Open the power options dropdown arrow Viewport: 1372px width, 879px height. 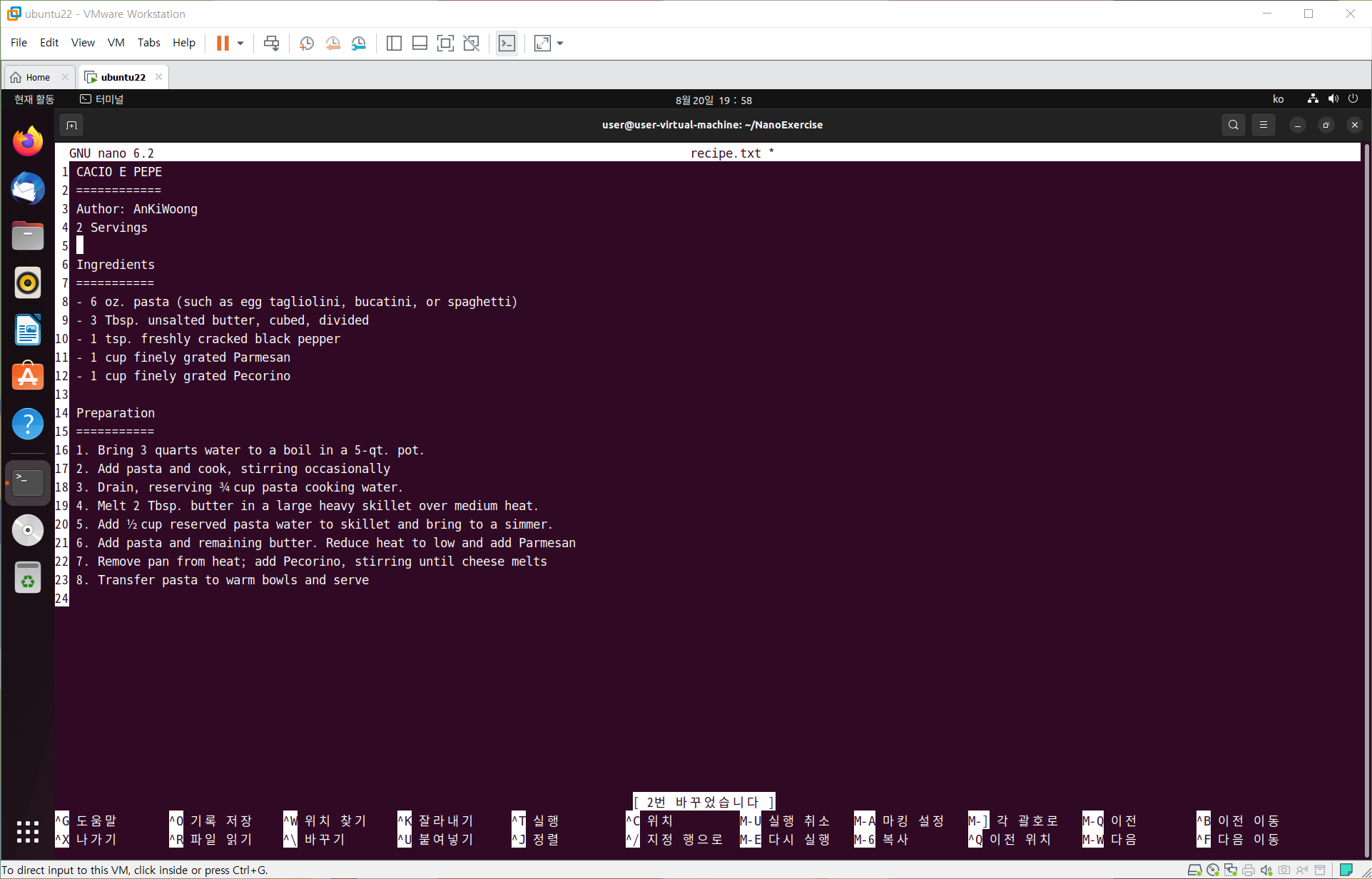point(240,44)
